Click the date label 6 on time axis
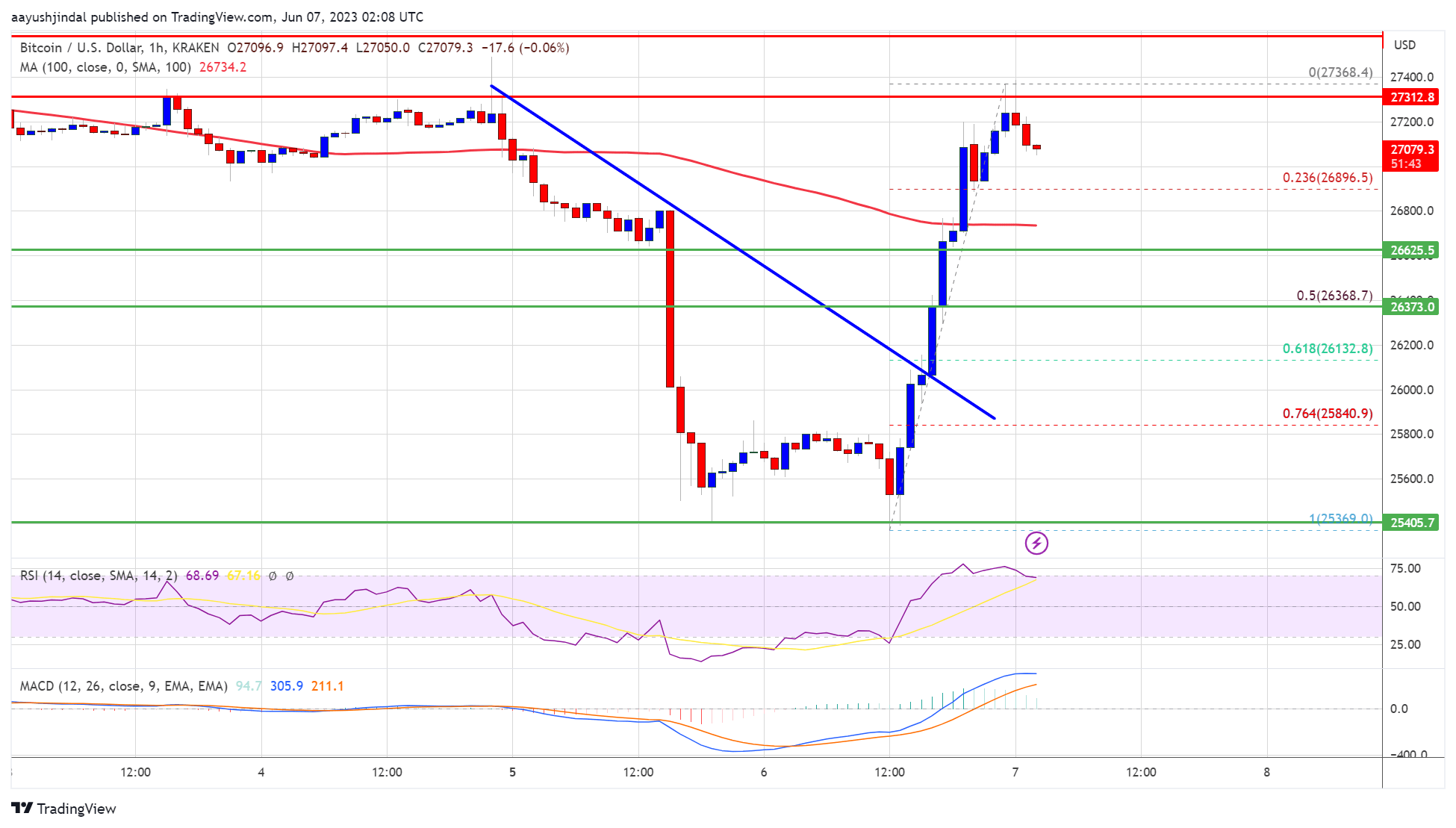The height and width of the screenshot is (828, 1456). 764,772
